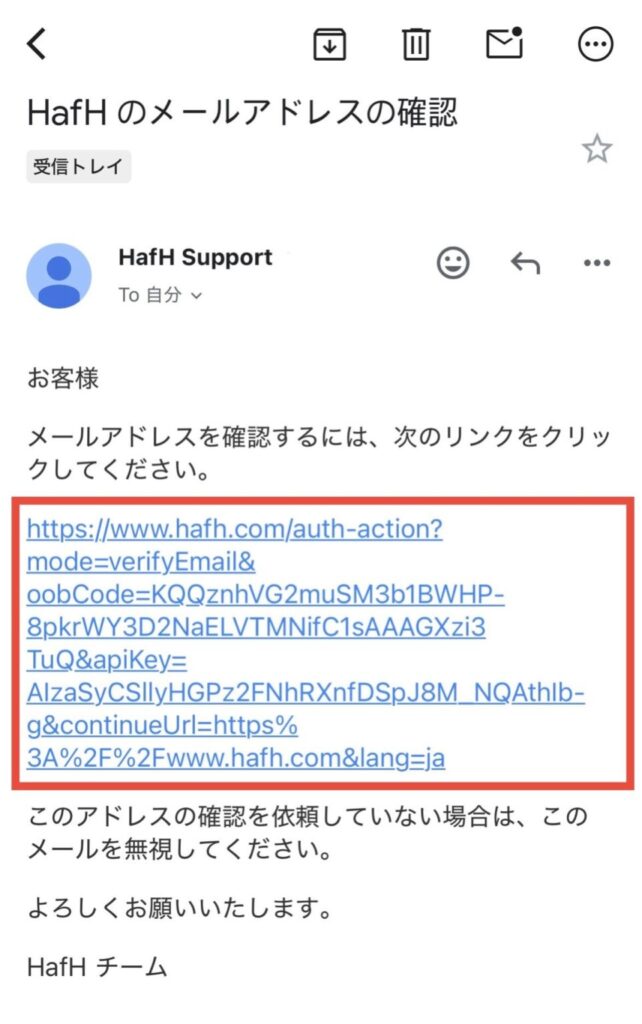
Task: Open message options three-dot menu
Action: pos(597,263)
